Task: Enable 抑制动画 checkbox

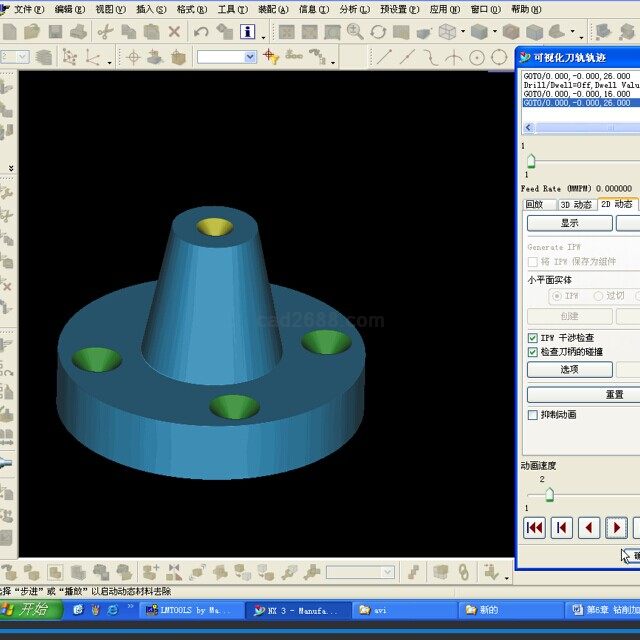Action: [533, 414]
